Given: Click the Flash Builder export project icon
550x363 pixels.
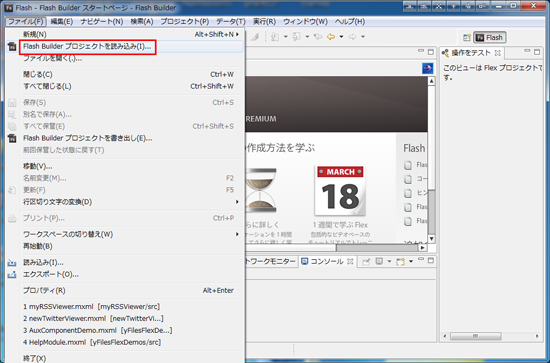Looking at the screenshot, I should 12,138.
